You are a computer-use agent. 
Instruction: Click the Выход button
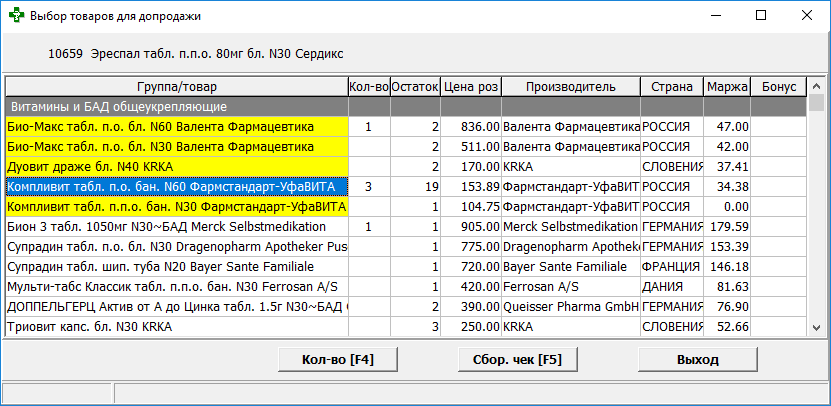click(697, 360)
